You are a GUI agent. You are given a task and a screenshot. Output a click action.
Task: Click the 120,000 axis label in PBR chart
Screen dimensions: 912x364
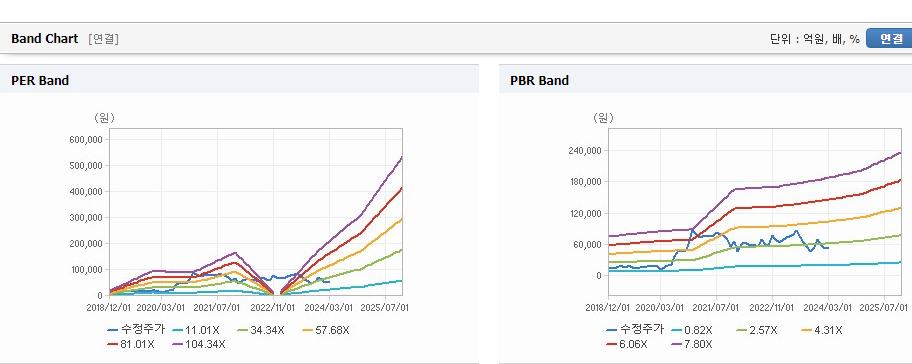tap(585, 213)
